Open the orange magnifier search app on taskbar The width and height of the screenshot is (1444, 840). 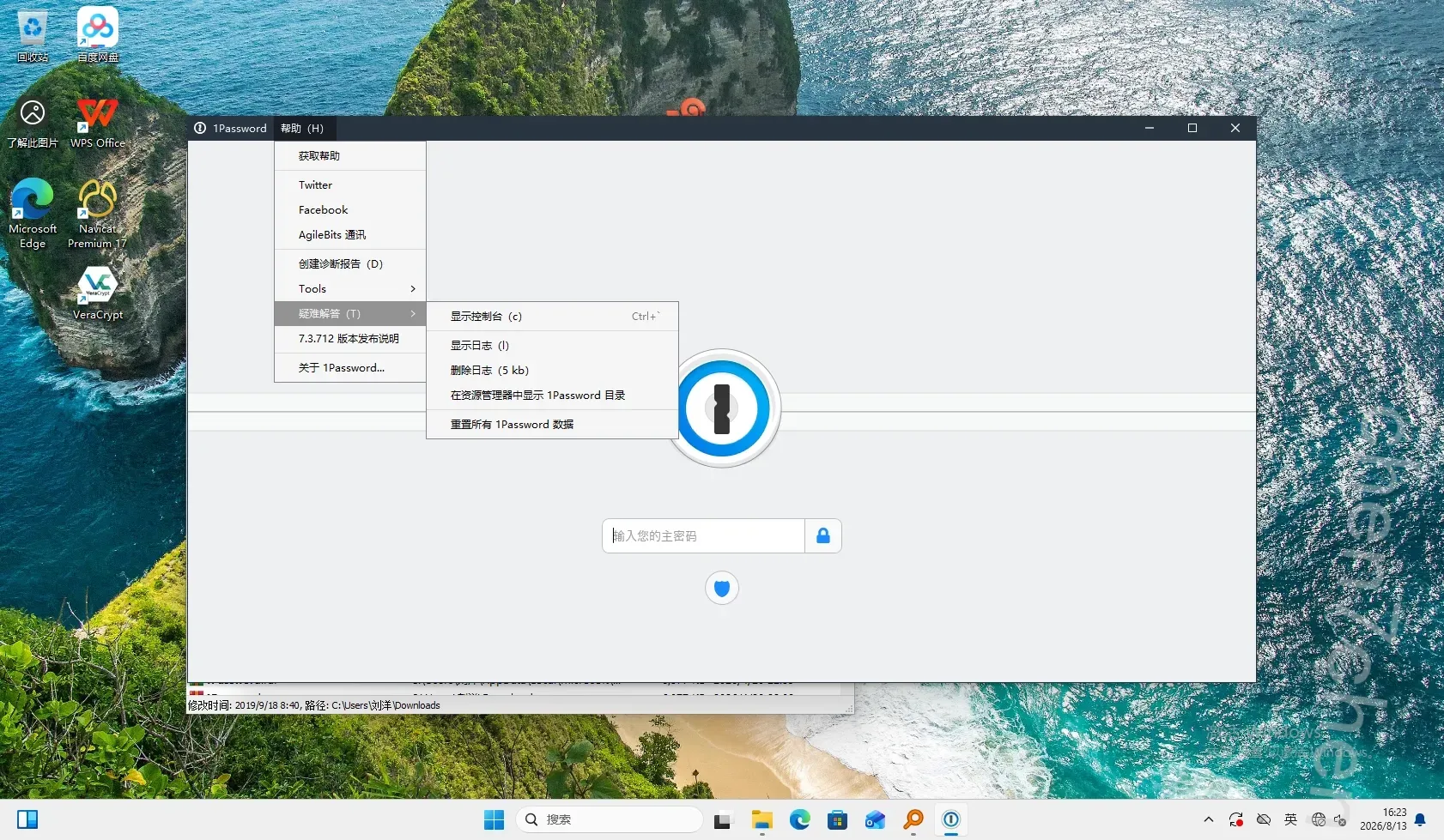point(913,819)
